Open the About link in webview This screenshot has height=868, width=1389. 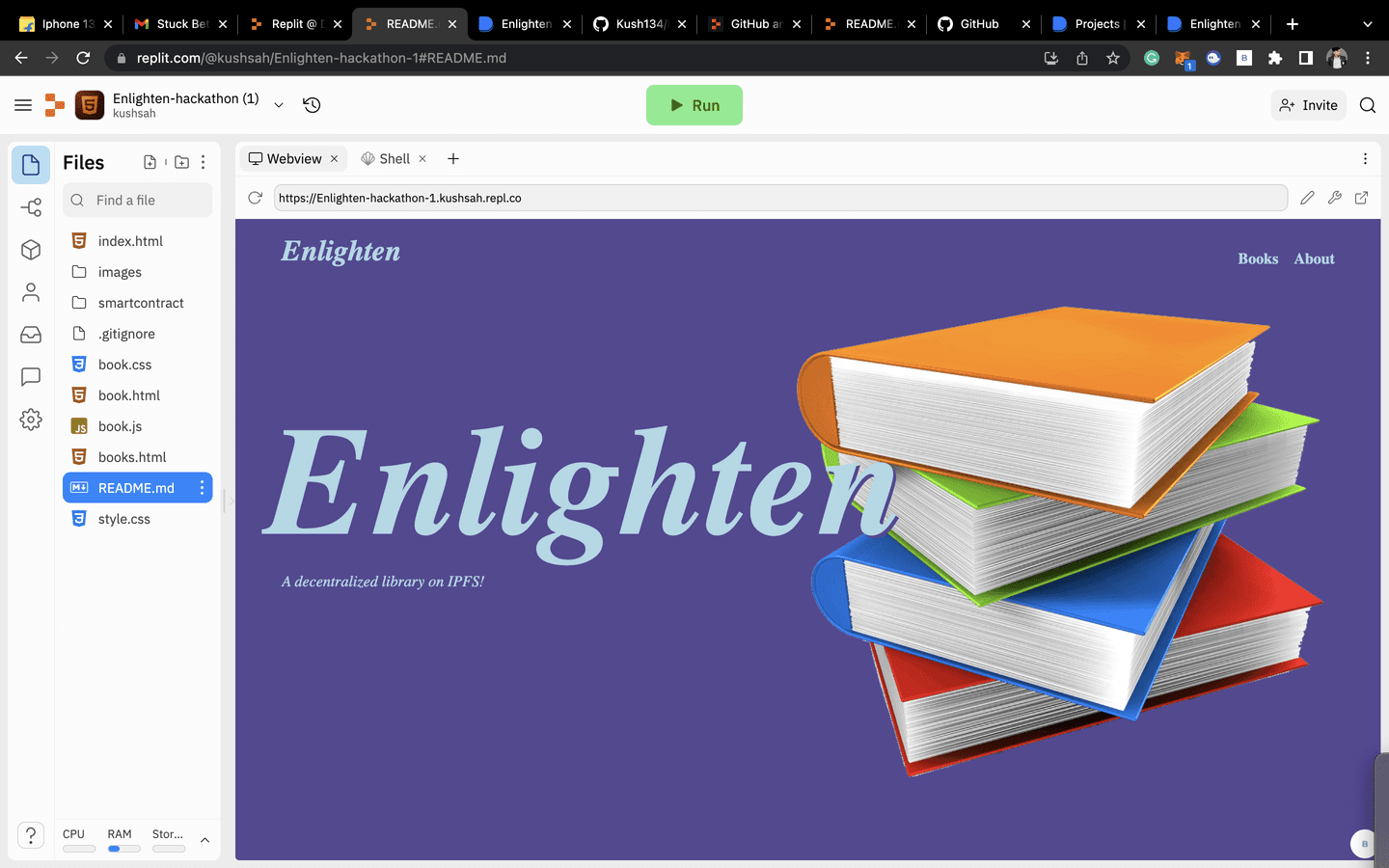coord(1314,258)
